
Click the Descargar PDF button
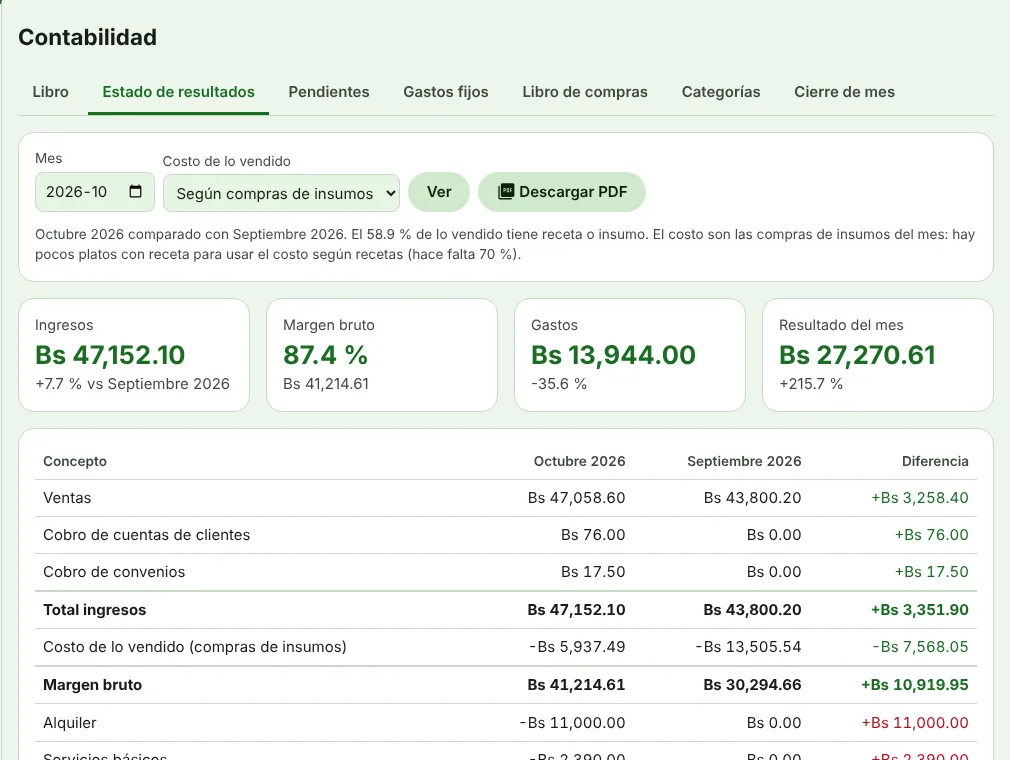pyautogui.click(x=562, y=192)
